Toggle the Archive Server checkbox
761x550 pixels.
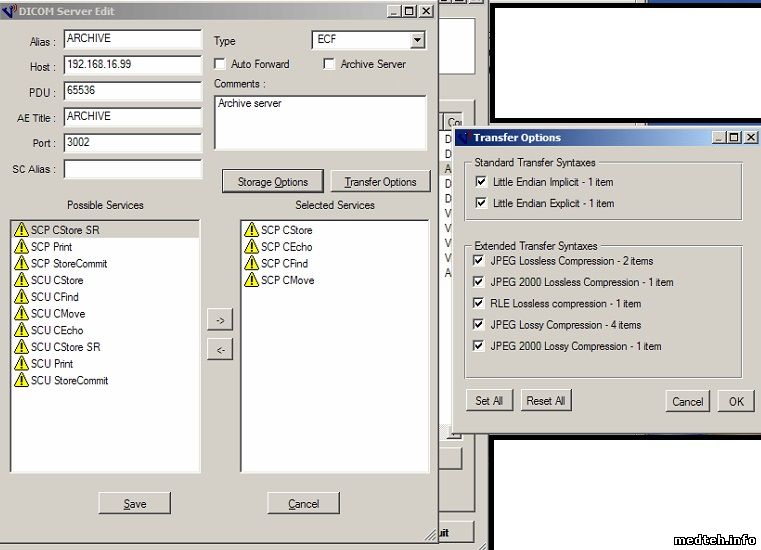pyautogui.click(x=330, y=64)
